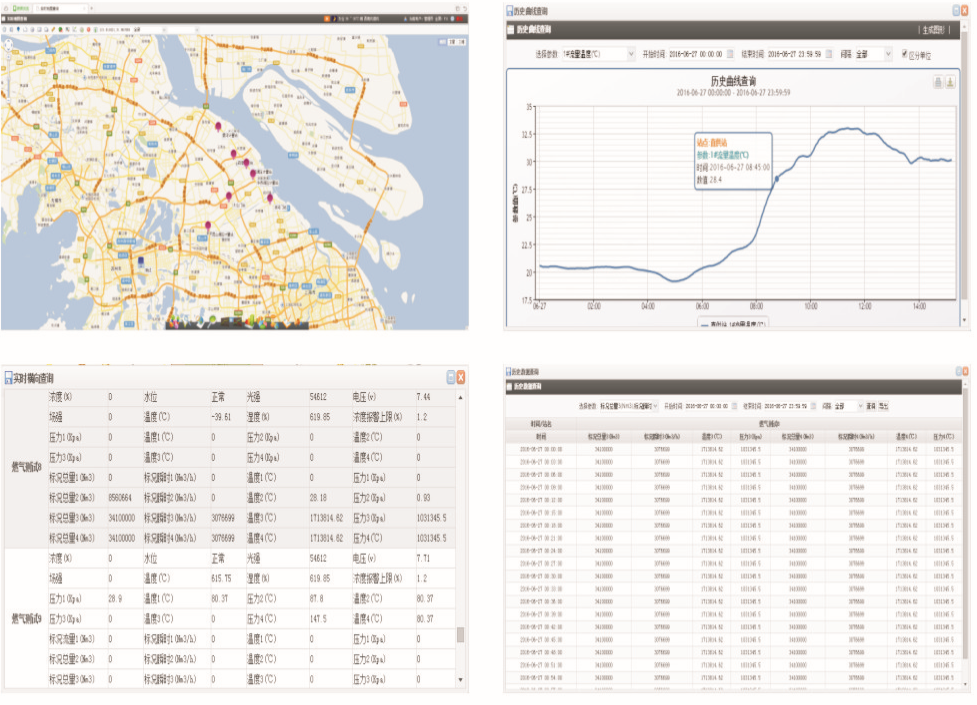Click scroll-up arrow in real-time query table
The height and width of the screenshot is (705, 977).
click(460, 397)
